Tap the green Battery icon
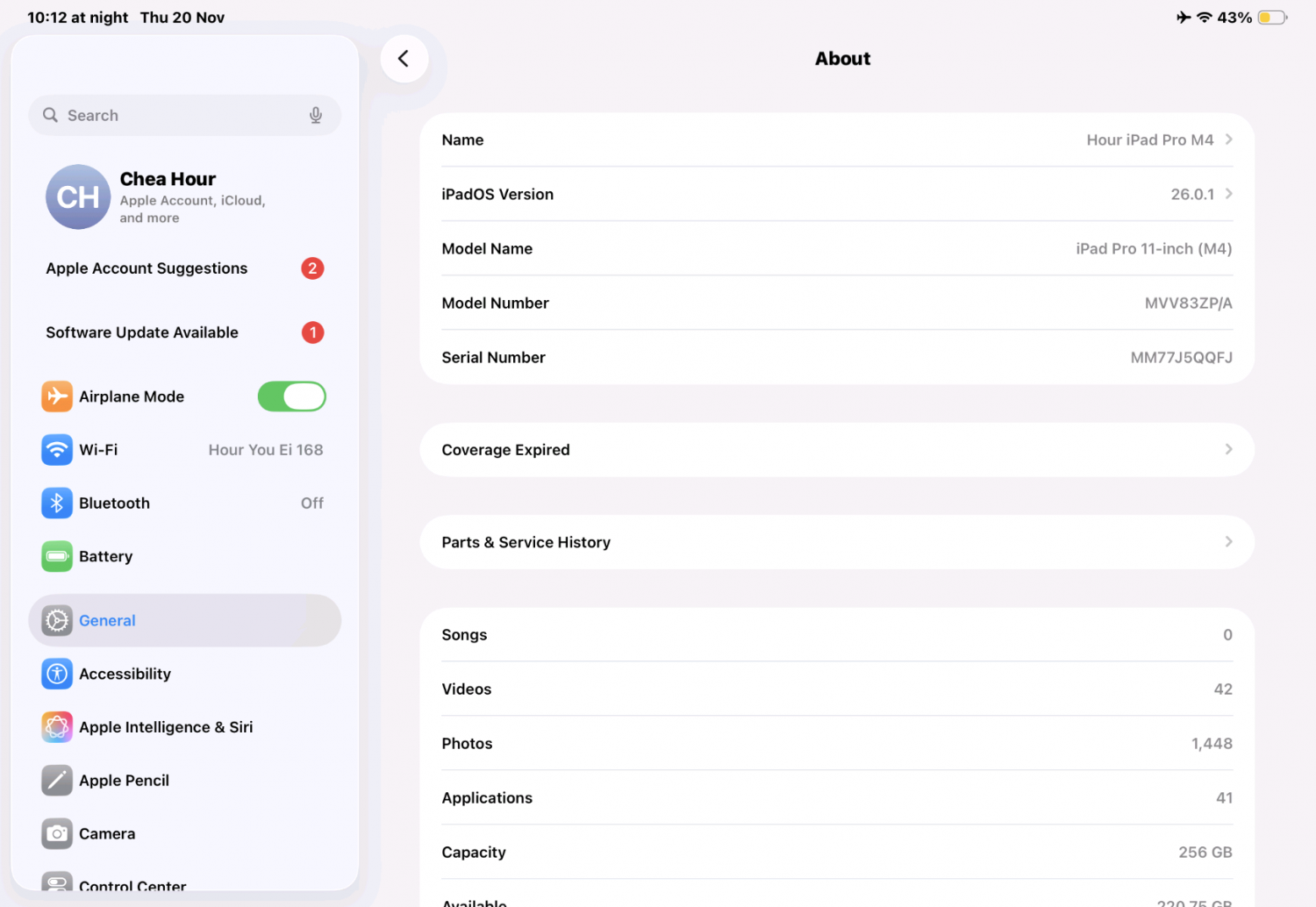The width and height of the screenshot is (1316, 907). pyautogui.click(x=57, y=556)
